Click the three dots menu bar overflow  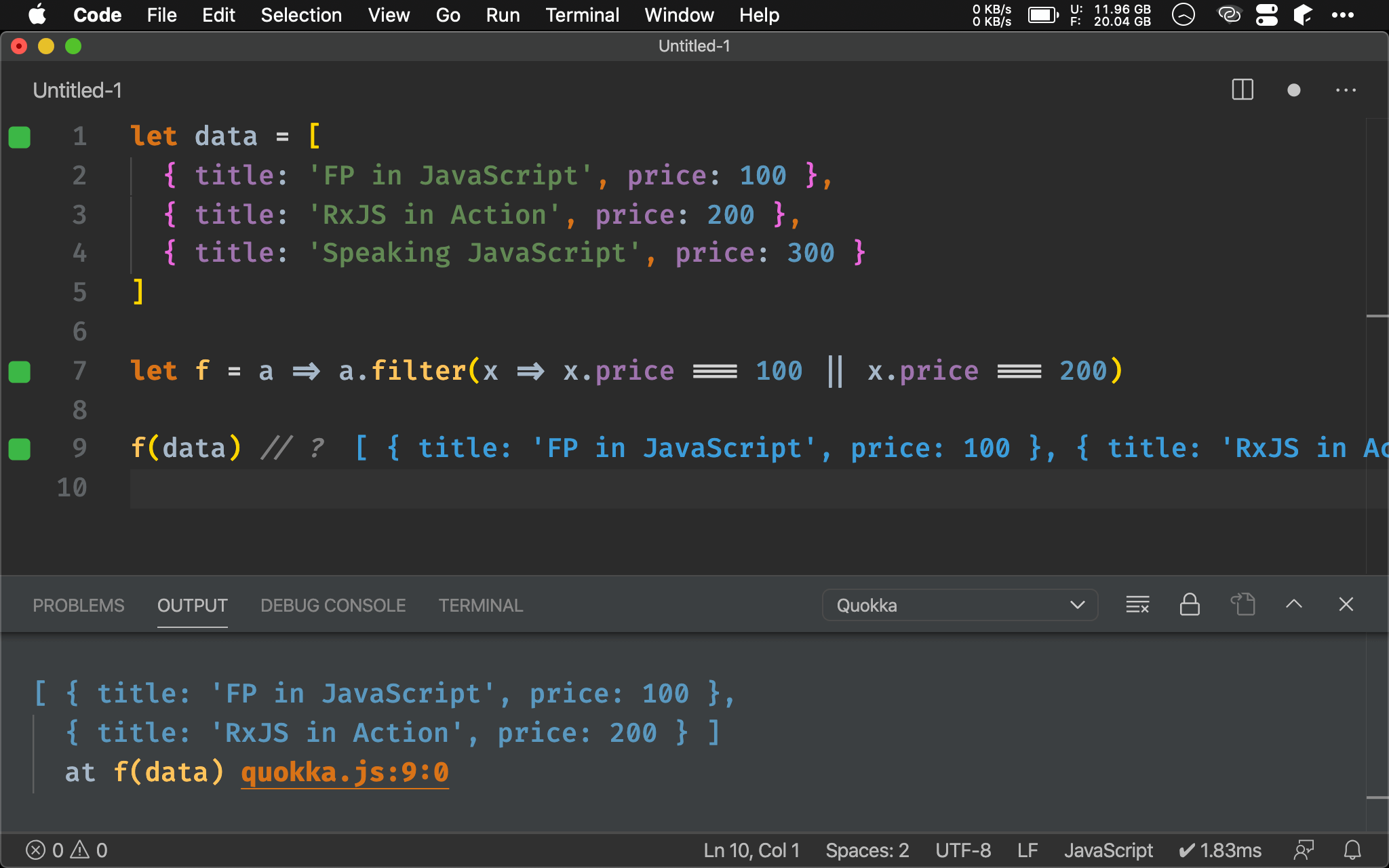point(1342,15)
